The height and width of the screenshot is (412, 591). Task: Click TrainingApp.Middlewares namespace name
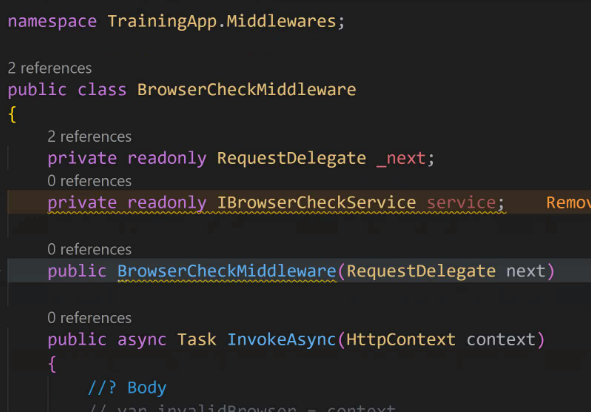[x=222, y=21]
